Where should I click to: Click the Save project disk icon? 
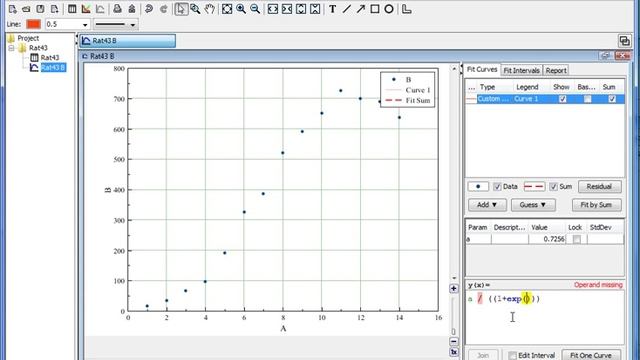tap(40, 9)
